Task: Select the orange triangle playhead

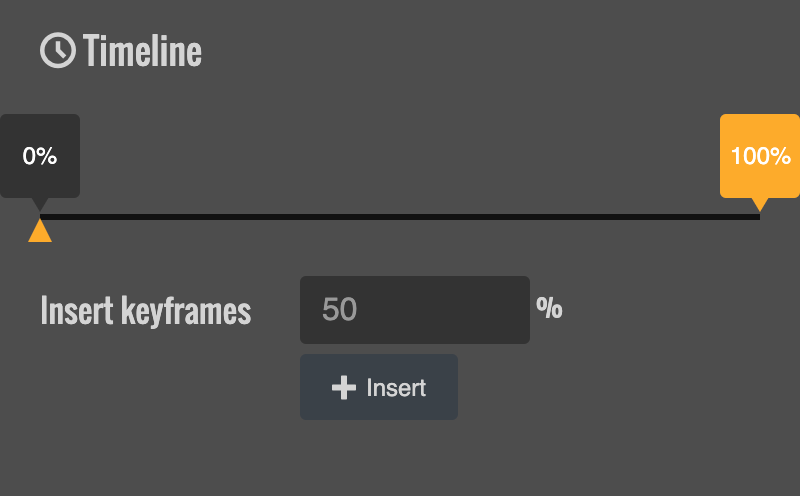Action: pyautogui.click(x=40, y=232)
